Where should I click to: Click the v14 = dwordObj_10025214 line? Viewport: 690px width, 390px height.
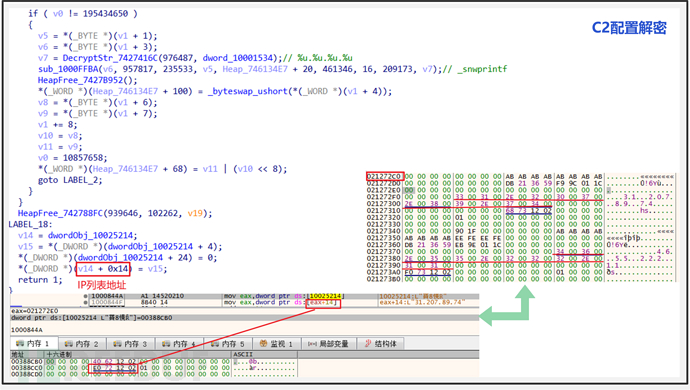[78, 235]
